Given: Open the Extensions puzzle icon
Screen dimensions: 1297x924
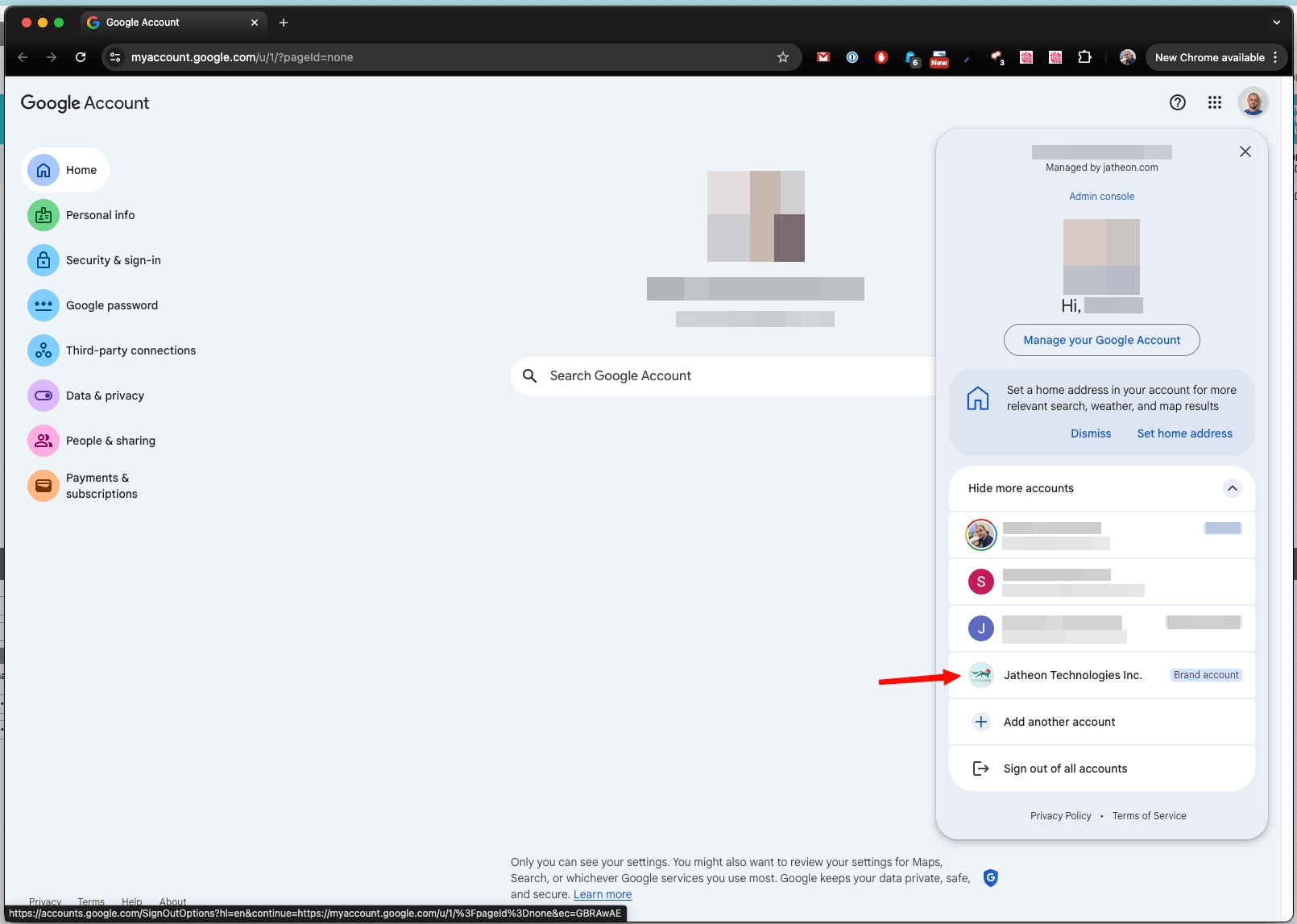Looking at the screenshot, I should coord(1084,57).
